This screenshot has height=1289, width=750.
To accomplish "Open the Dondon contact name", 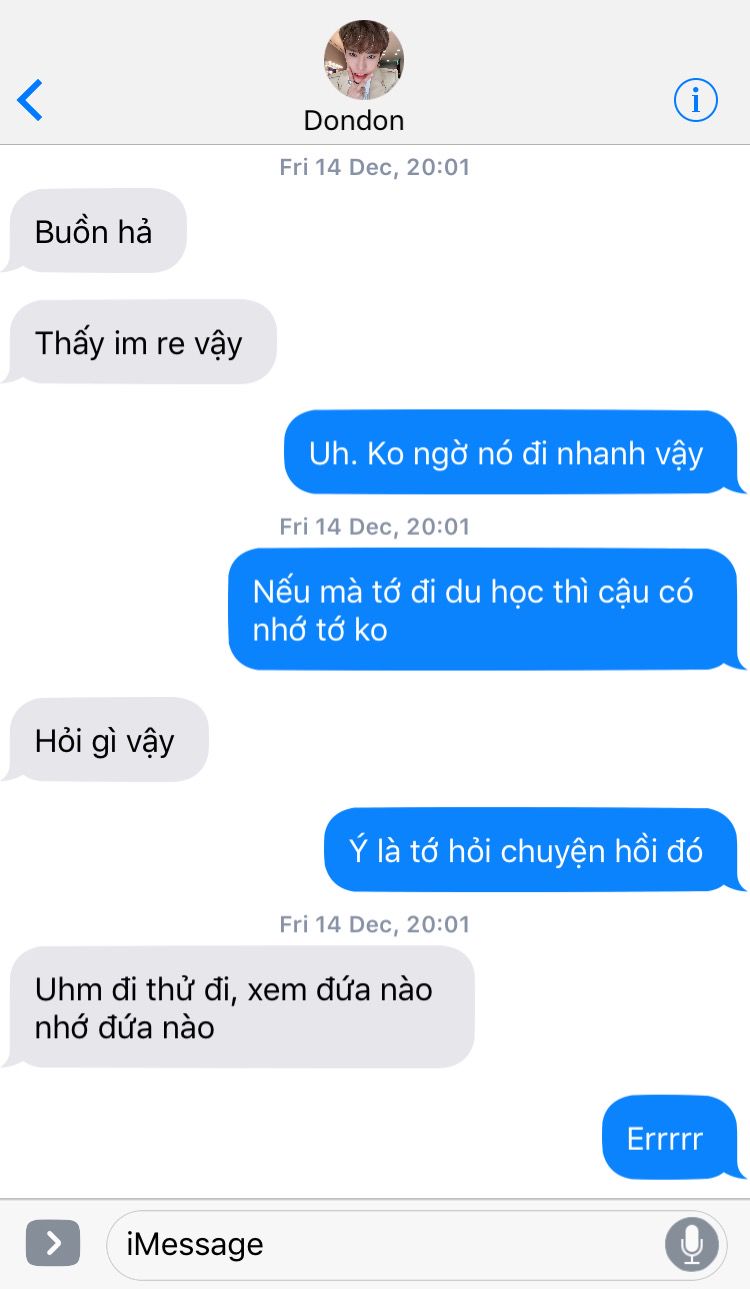I will point(354,121).
